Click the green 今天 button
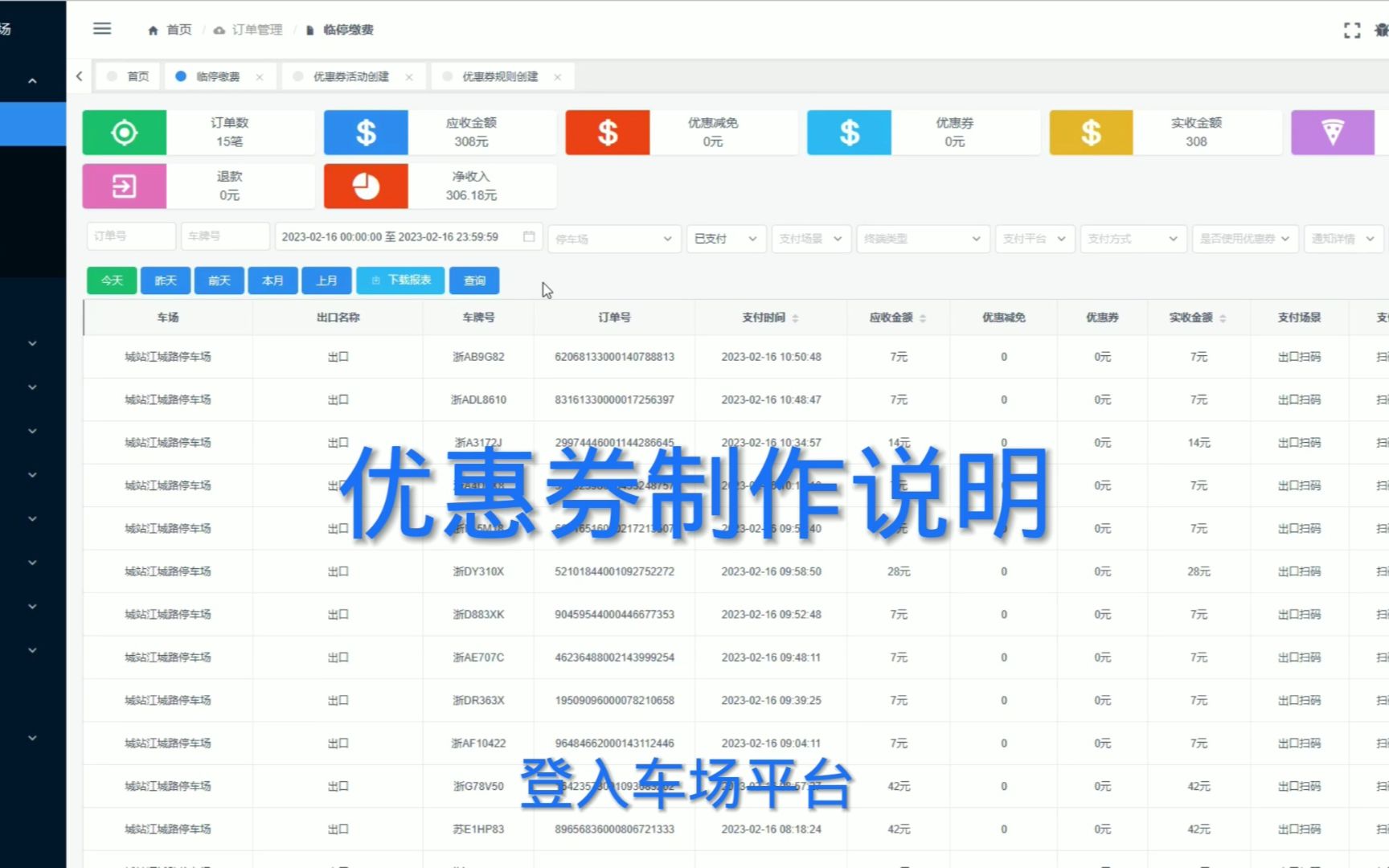 tap(112, 280)
